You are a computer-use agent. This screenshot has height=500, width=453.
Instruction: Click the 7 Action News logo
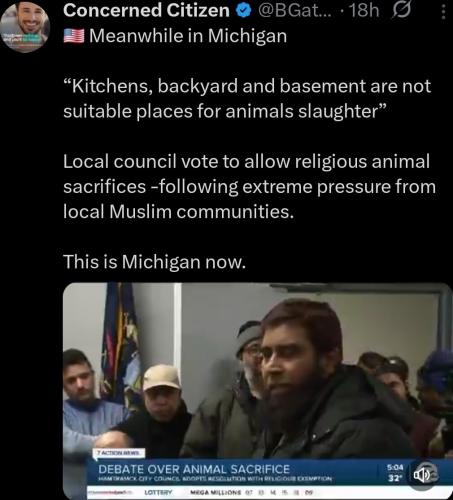coord(119,453)
